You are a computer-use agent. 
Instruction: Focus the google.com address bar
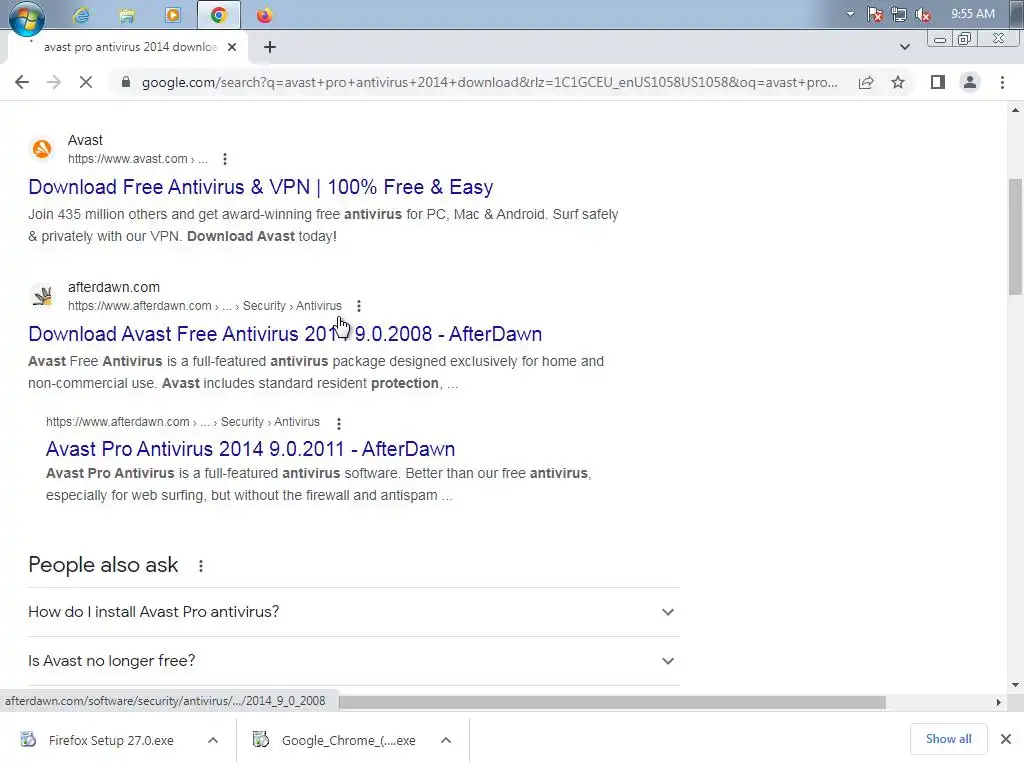click(489, 82)
